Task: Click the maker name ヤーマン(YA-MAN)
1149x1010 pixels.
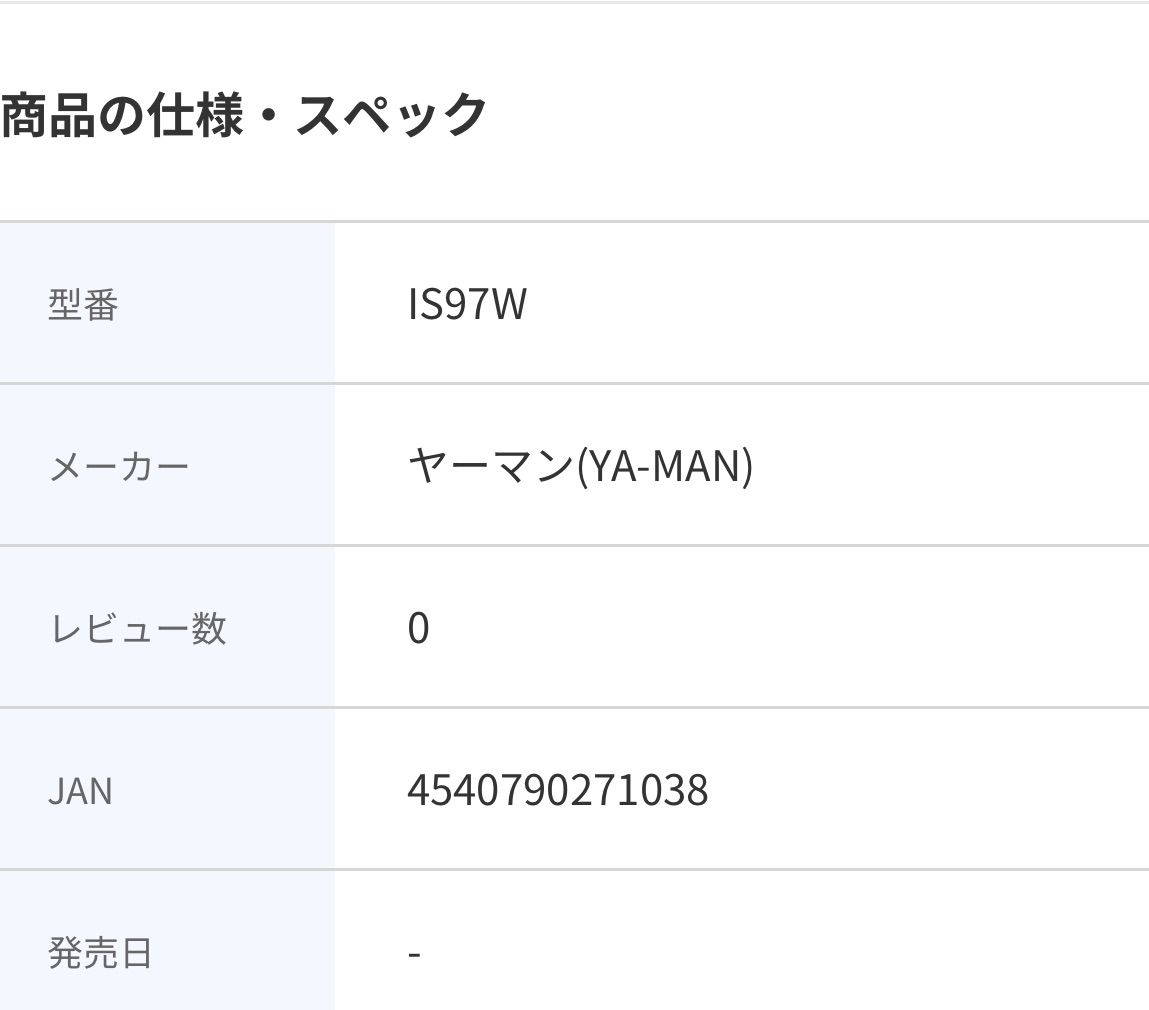Action: 580,467
